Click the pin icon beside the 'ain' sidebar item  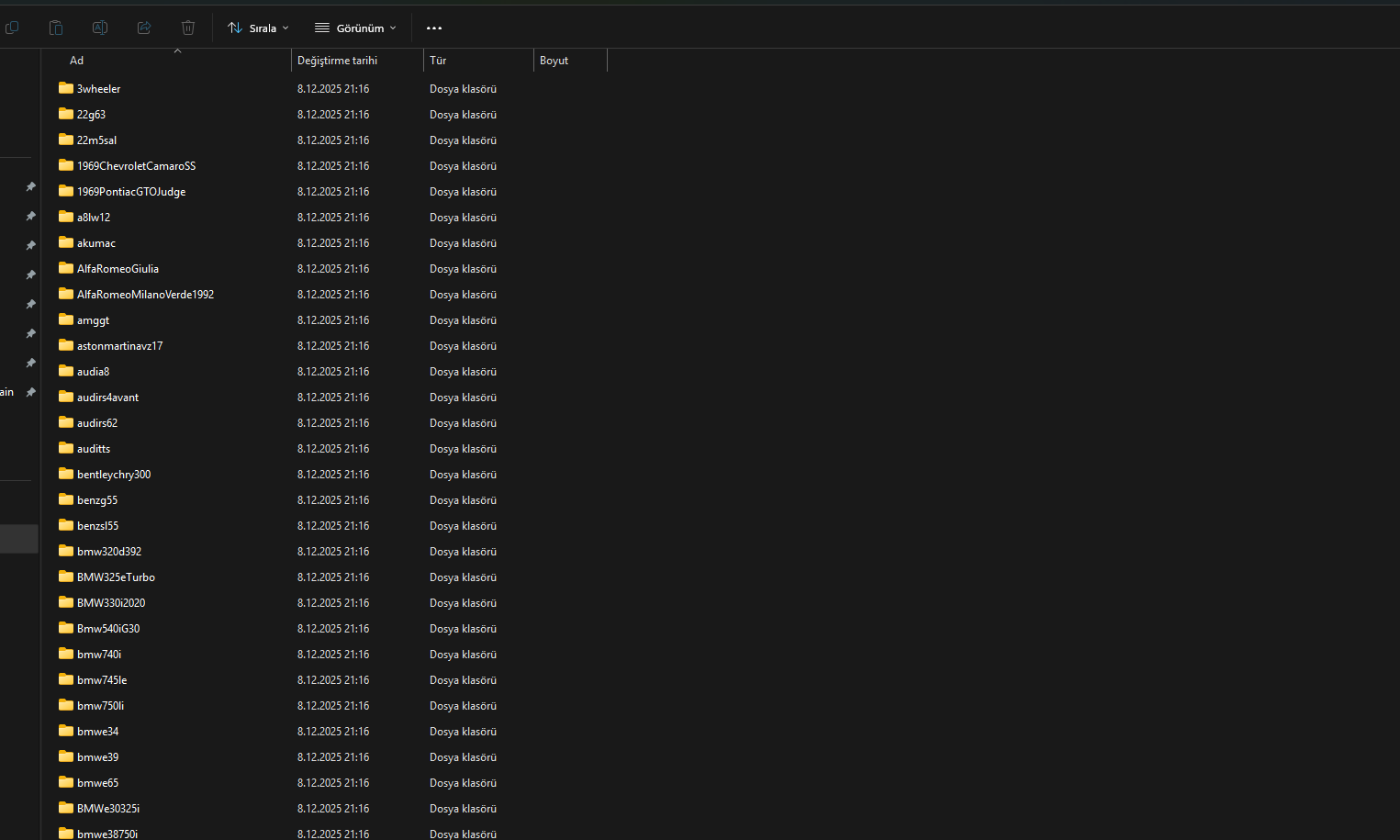pyautogui.click(x=30, y=392)
